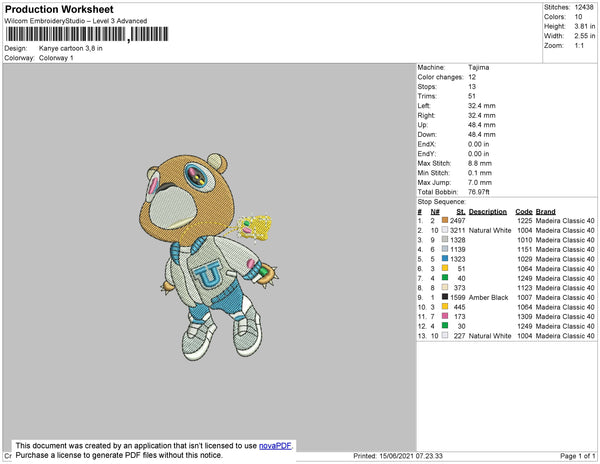This screenshot has height=464, width=600.
Task: Click the 'Amber Black' description
Action: pyautogui.click(x=488, y=297)
